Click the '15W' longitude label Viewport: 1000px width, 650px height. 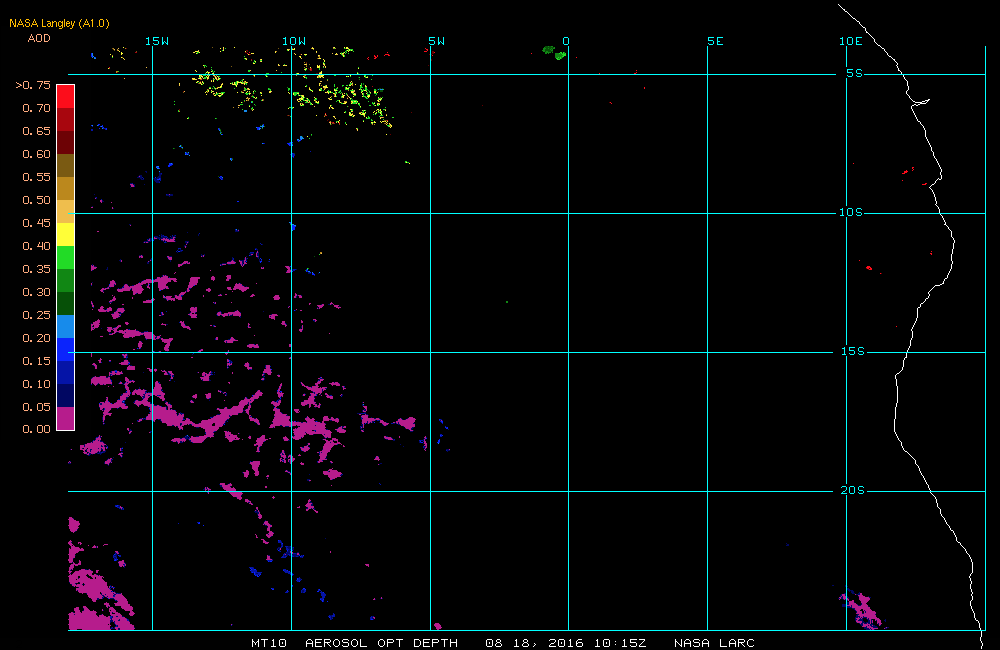tap(157, 41)
